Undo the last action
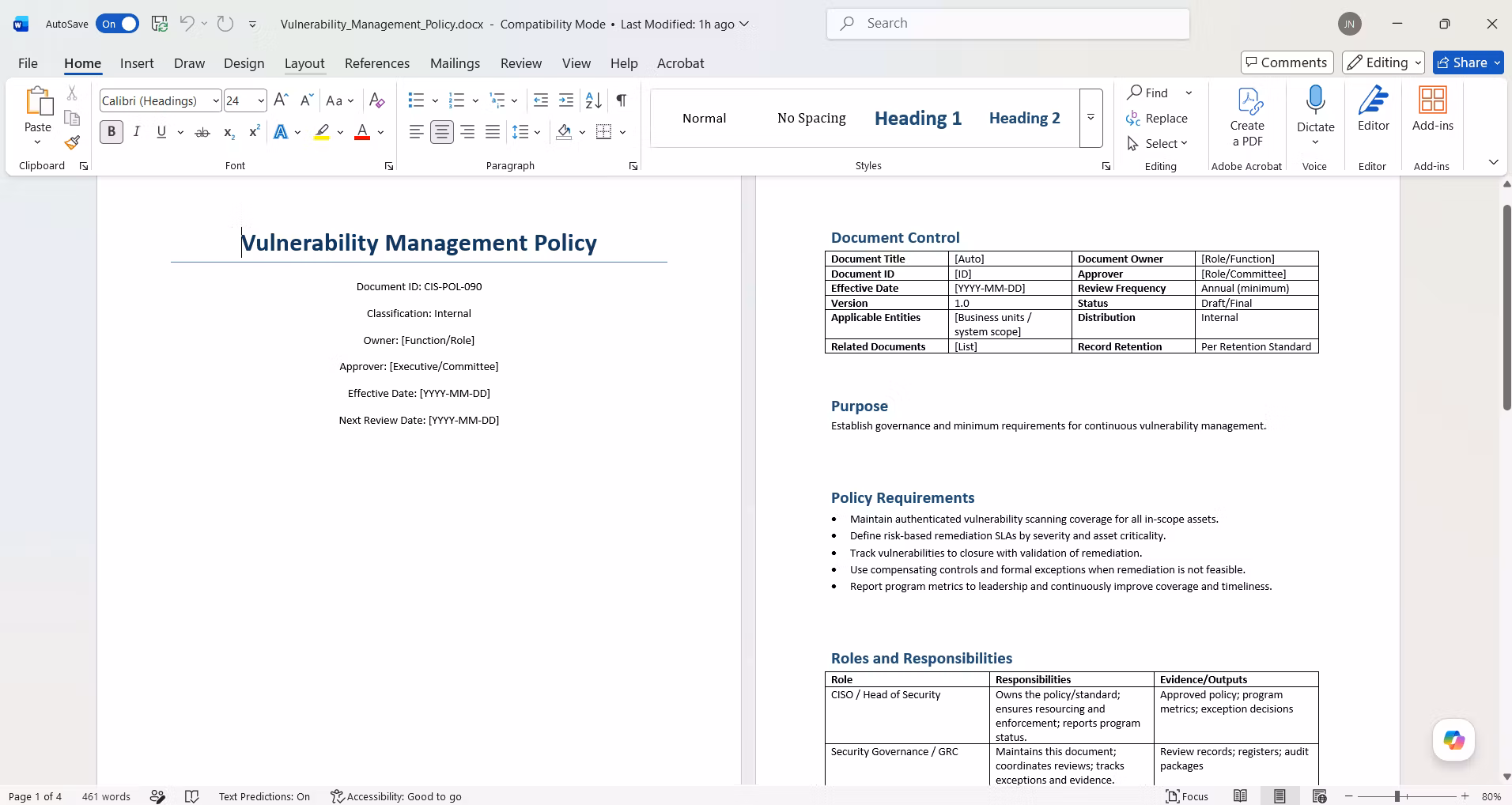Screen dimensions: 1512x805 tap(187, 24)
